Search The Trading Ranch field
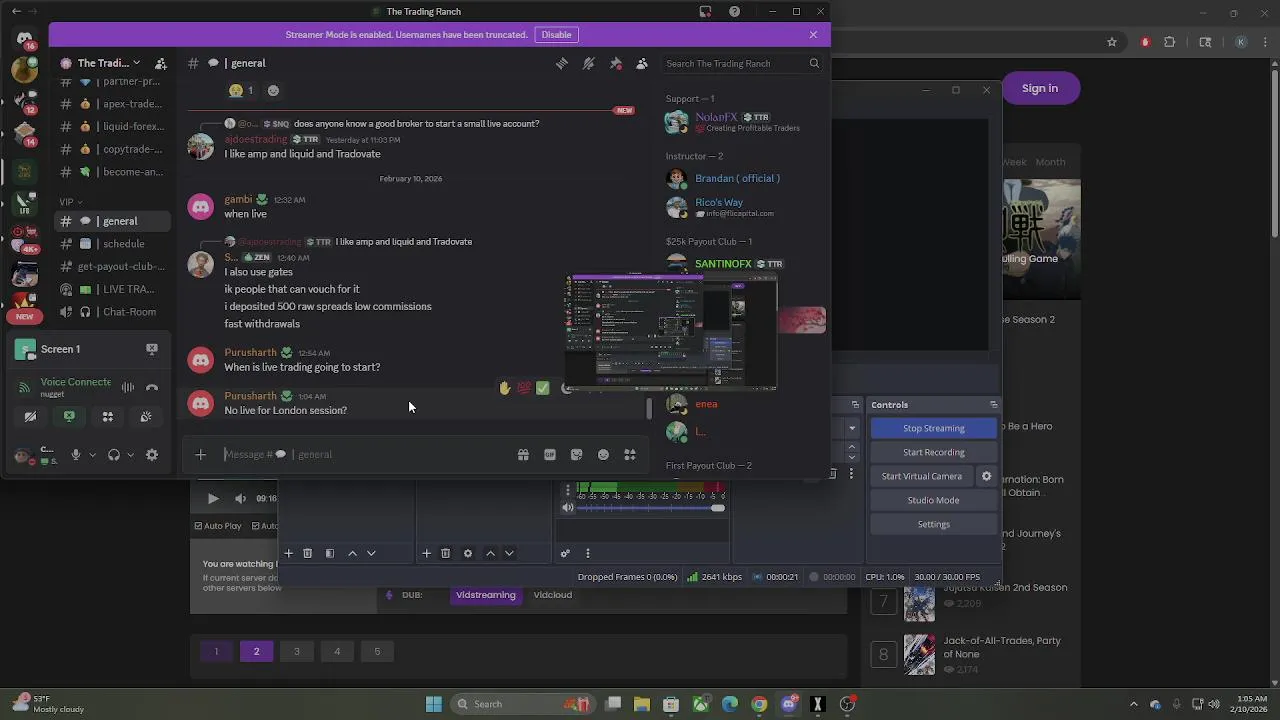The image size is (1280, 720). pos(743,63)
